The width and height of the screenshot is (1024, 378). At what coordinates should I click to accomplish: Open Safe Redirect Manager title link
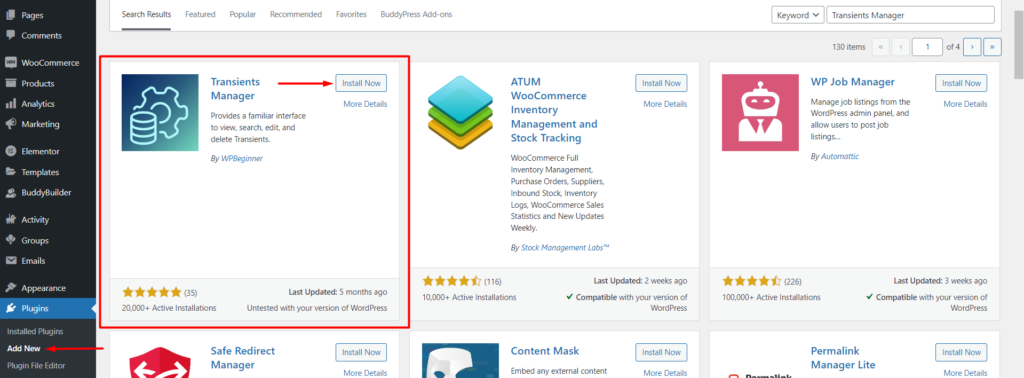tap(243, 358)
